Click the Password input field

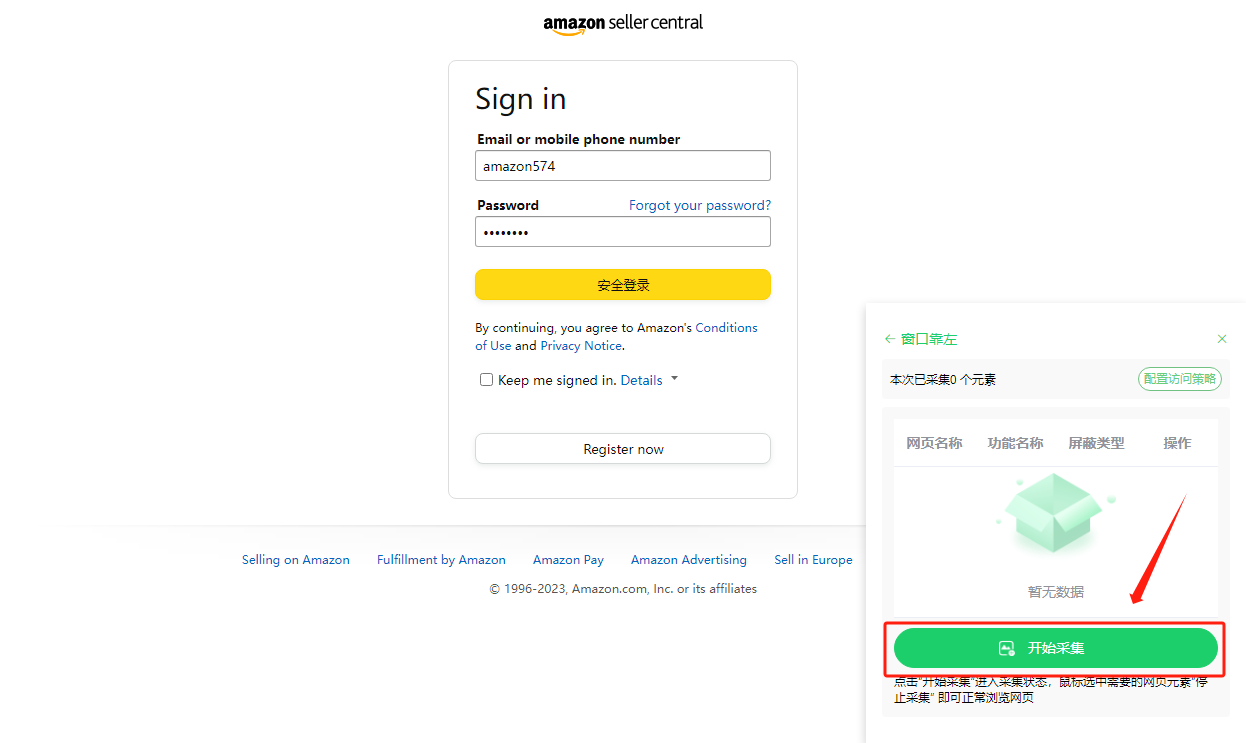click(623, 232)
